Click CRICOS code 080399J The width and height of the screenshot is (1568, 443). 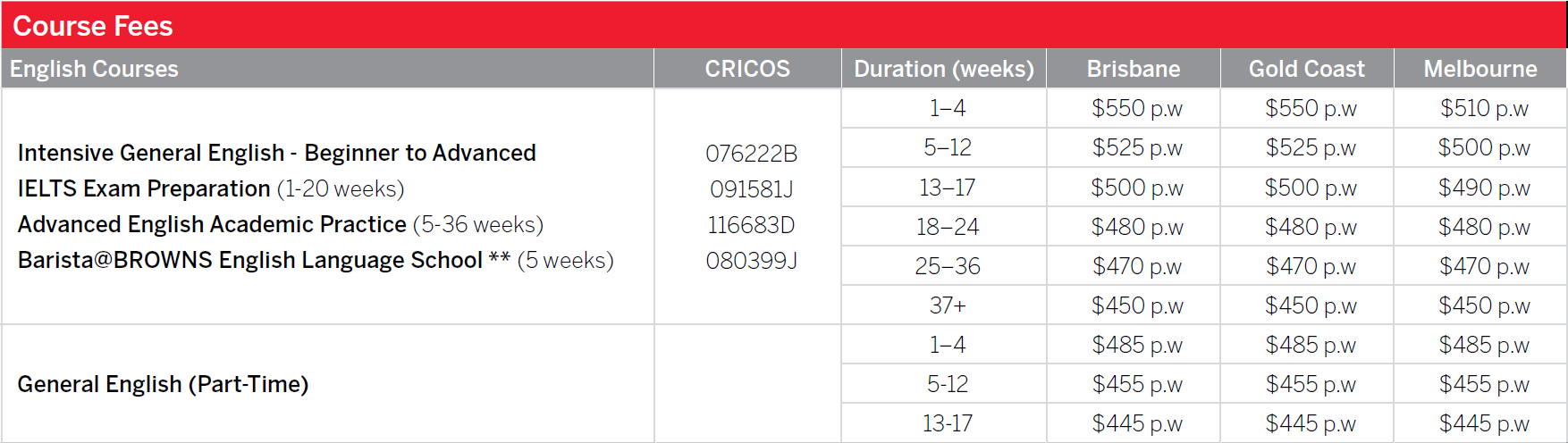pos(751,261)
